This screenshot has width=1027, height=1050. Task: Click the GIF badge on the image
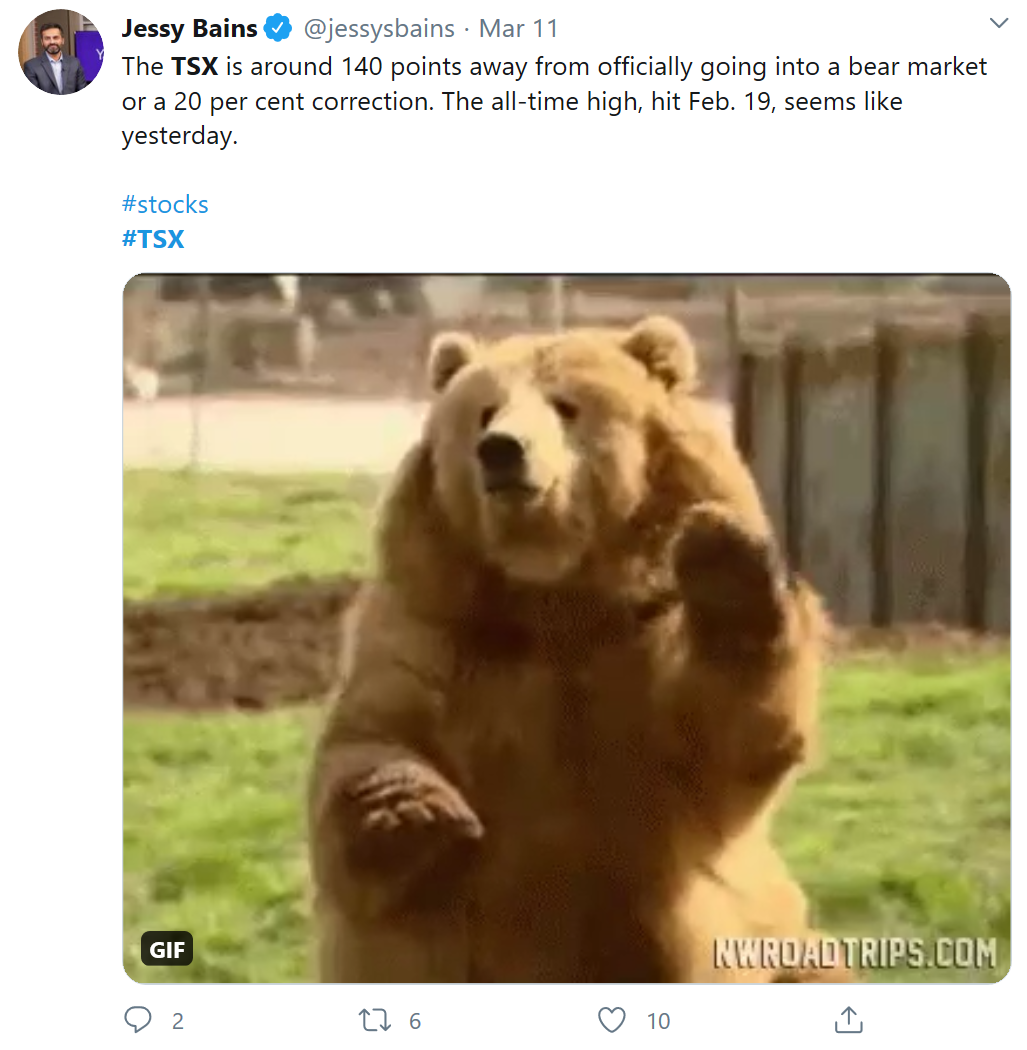point(167,949)
